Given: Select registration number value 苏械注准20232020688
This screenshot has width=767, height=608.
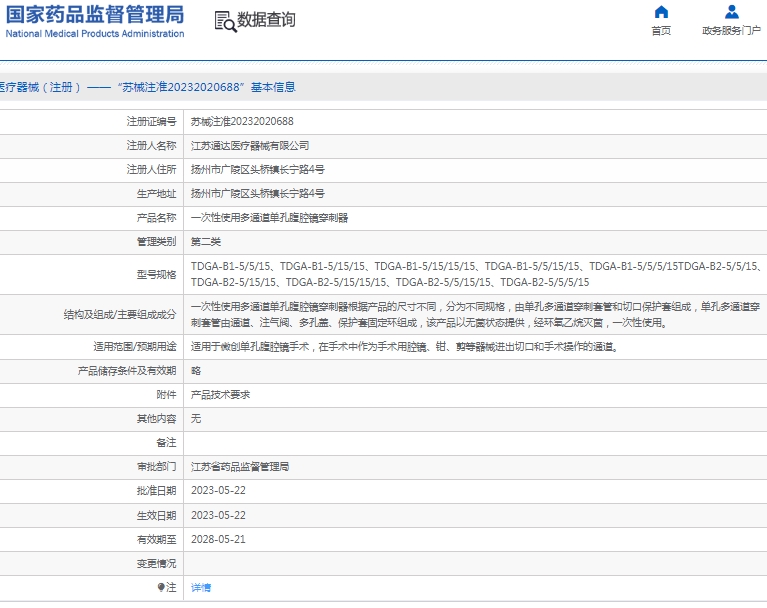Looking at the screenshot, I should (242, 121).
